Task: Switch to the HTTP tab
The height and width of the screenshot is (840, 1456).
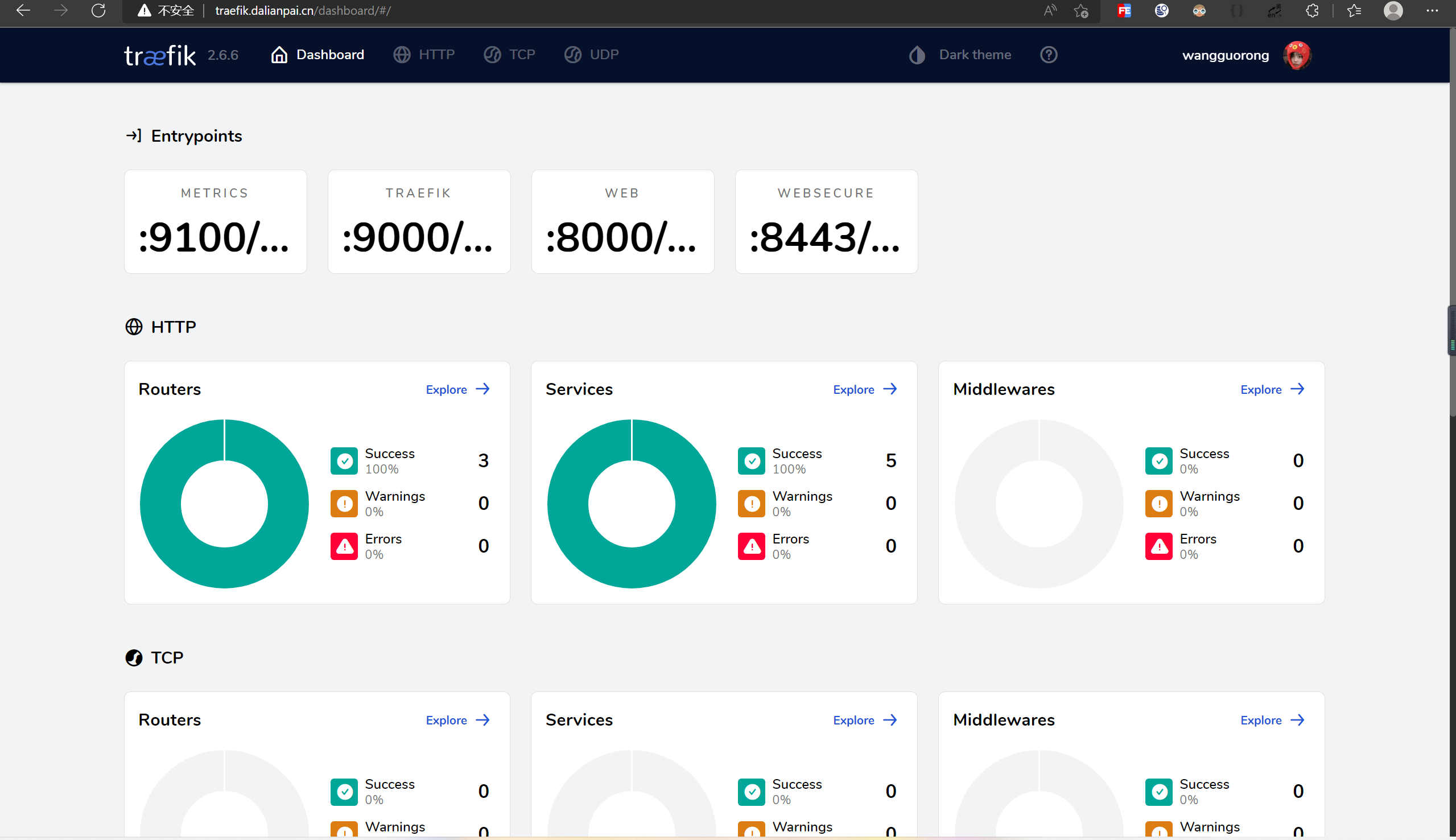Action: pyautogui.click(x=424, y=55)
